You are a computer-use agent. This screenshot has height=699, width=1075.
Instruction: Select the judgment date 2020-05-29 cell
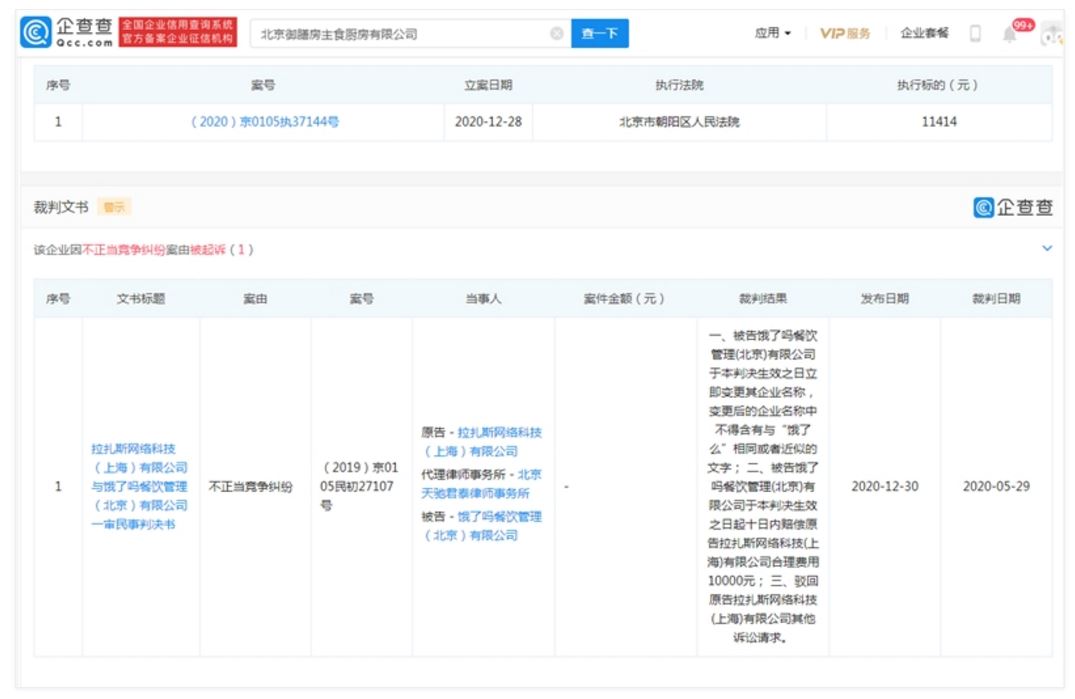click(995, 486)
